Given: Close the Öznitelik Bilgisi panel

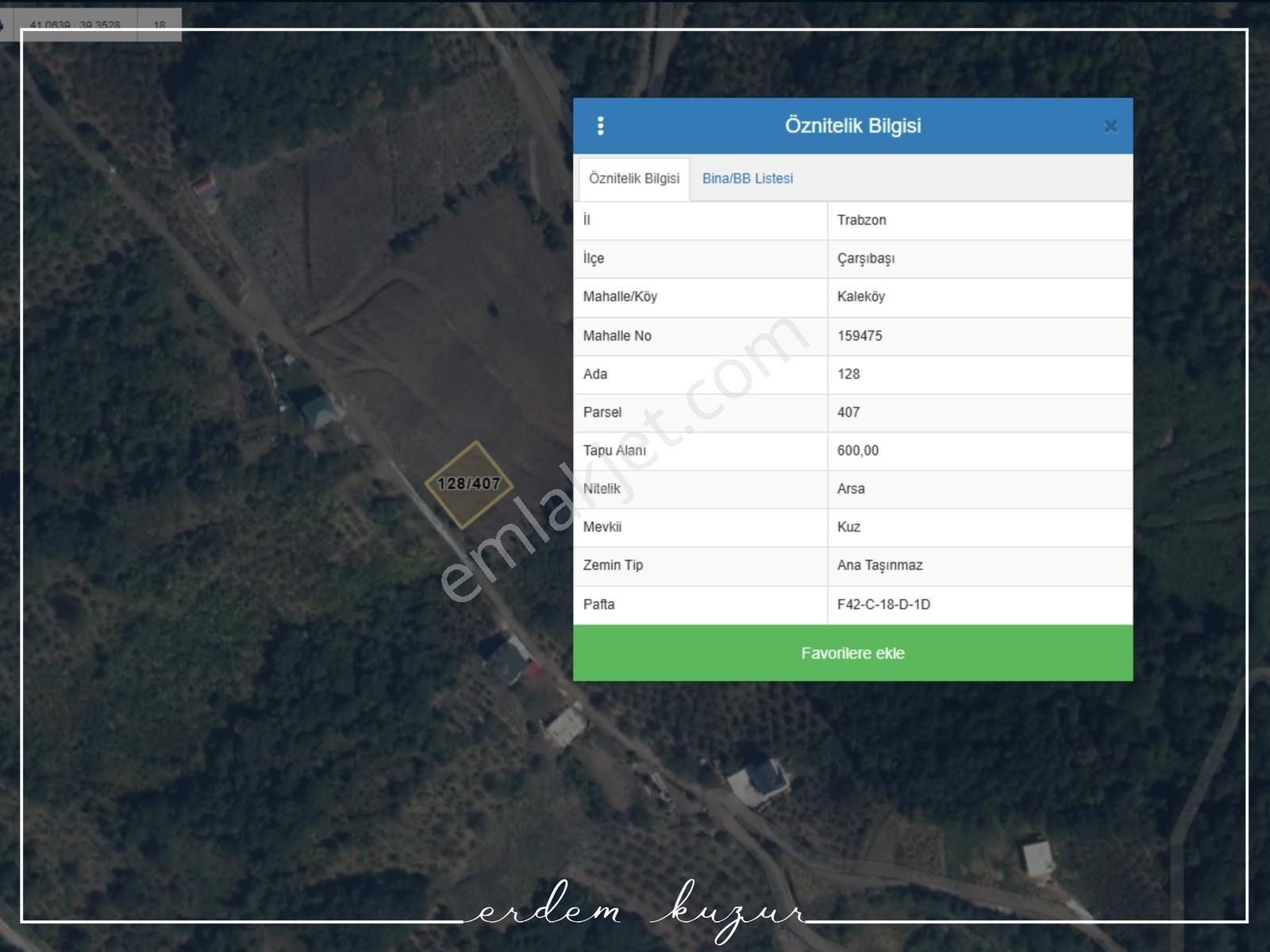Looking at the screenshot, I should click(1110, 126).
